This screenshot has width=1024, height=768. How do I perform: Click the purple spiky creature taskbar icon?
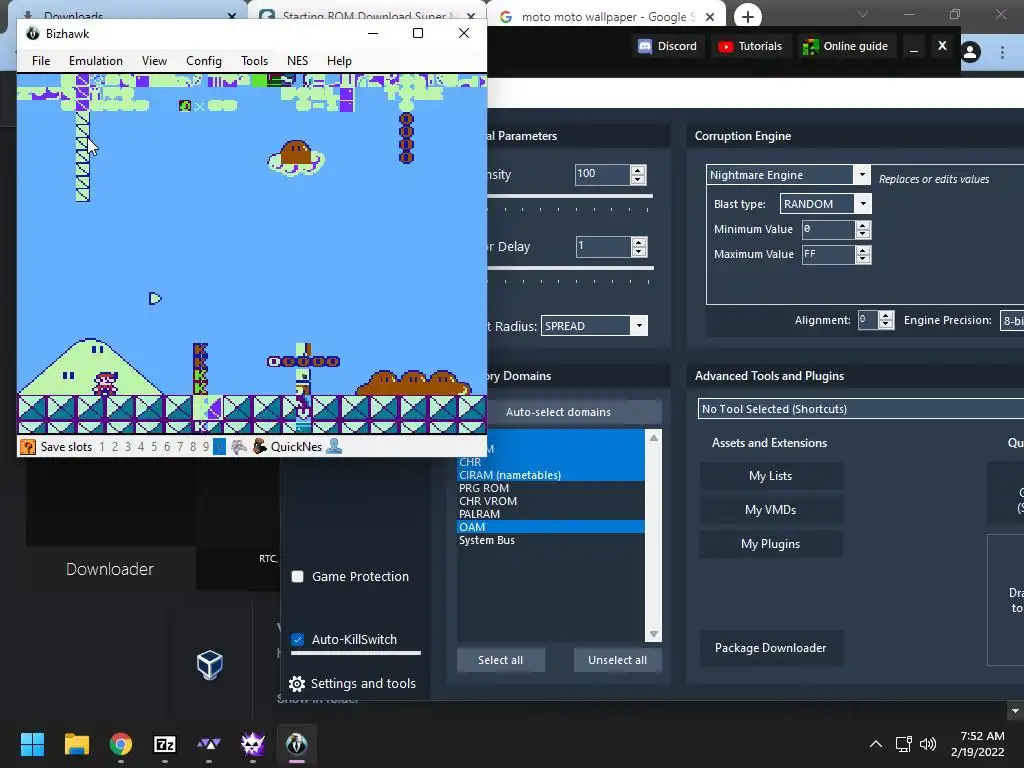253,744
